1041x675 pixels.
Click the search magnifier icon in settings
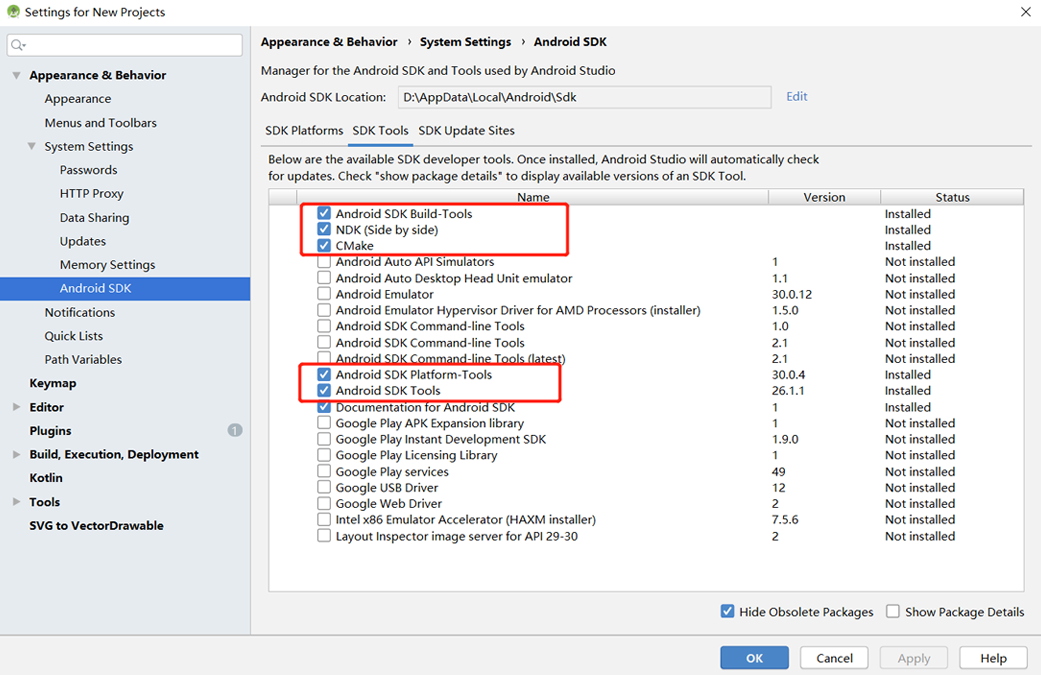pyautogui.click(x=18, y=45)
